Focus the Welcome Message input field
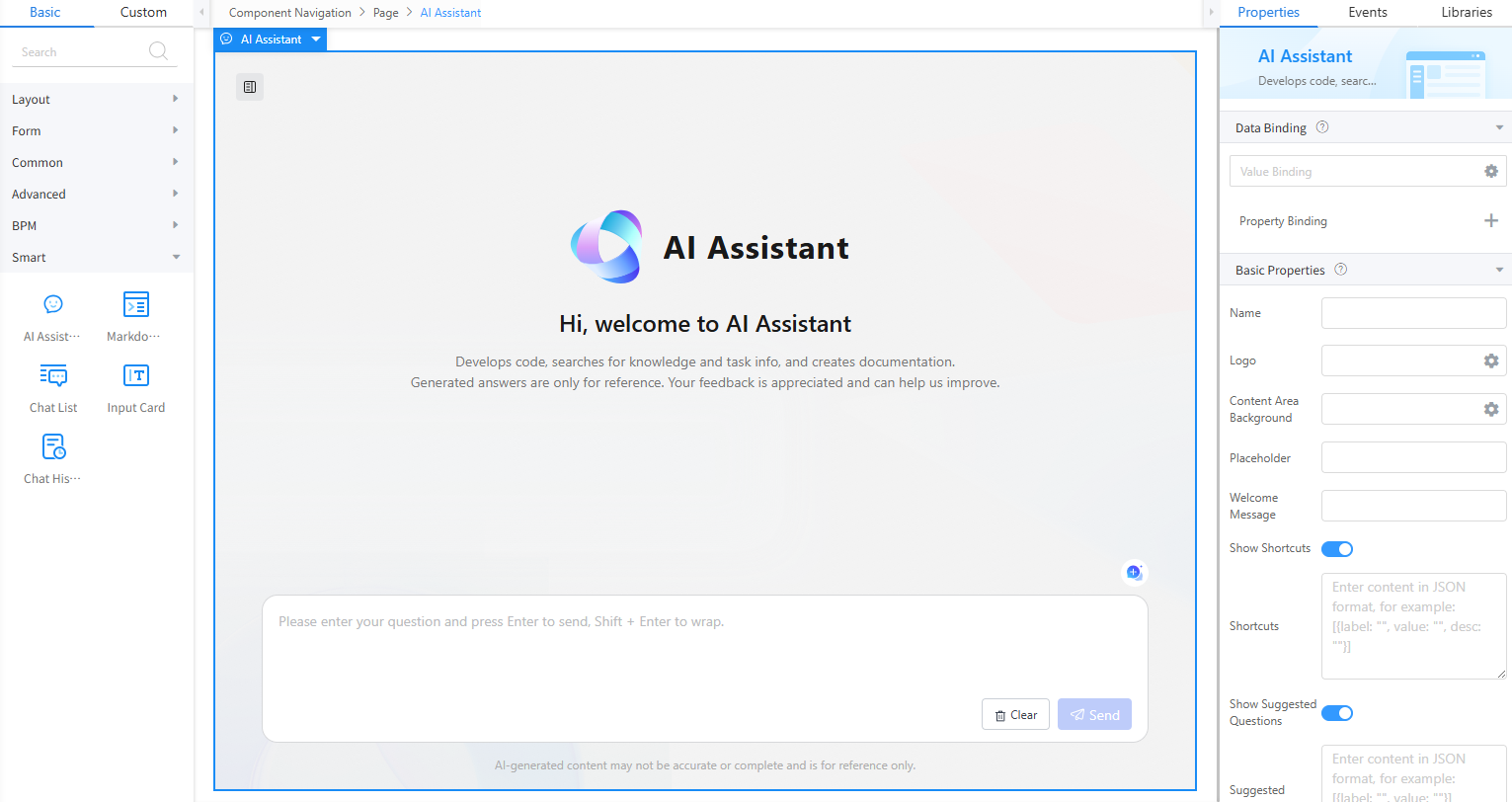 (1413, 506)
